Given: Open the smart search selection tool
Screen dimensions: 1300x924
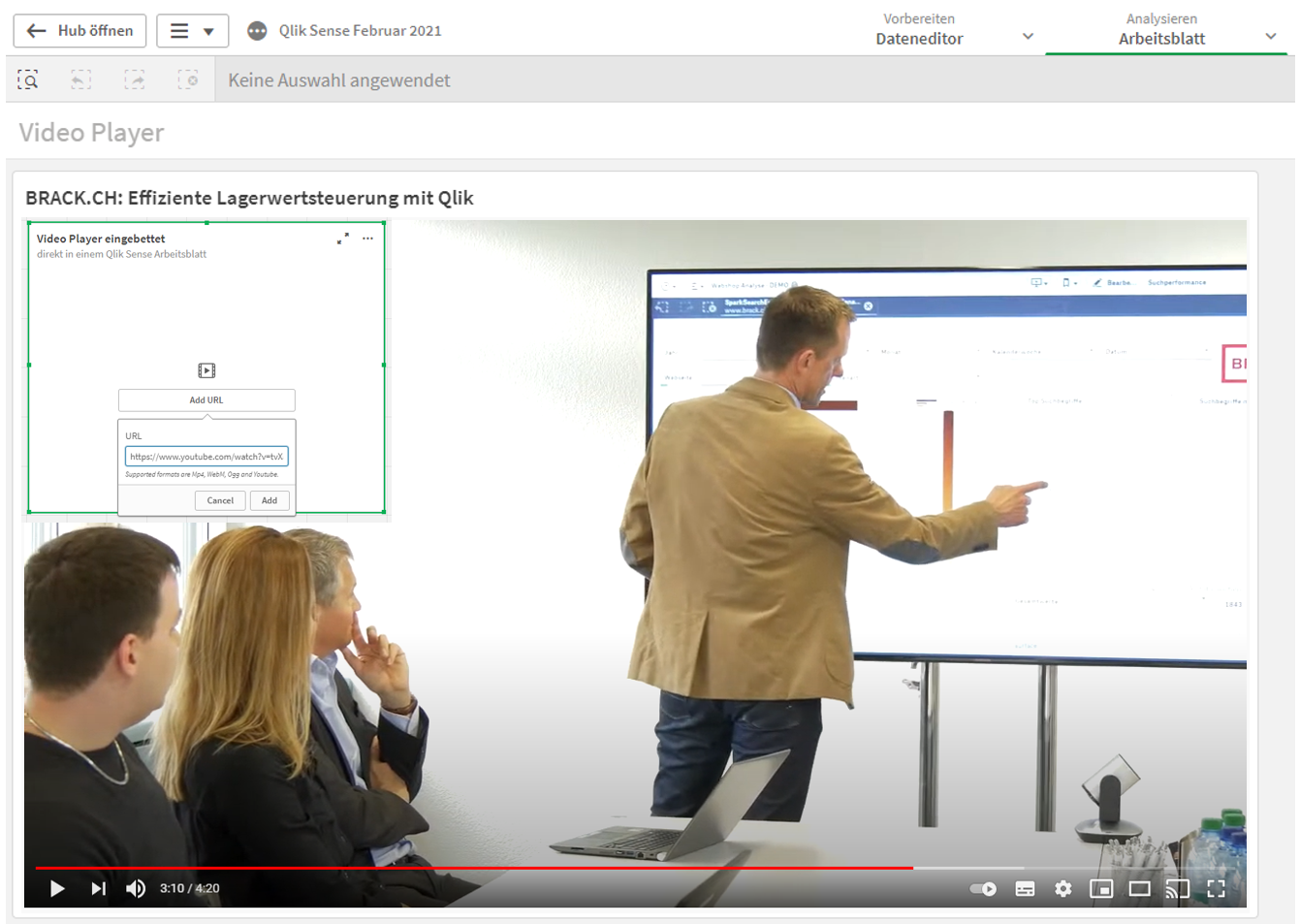Looking at the screenshot, I should pos(28,80).
